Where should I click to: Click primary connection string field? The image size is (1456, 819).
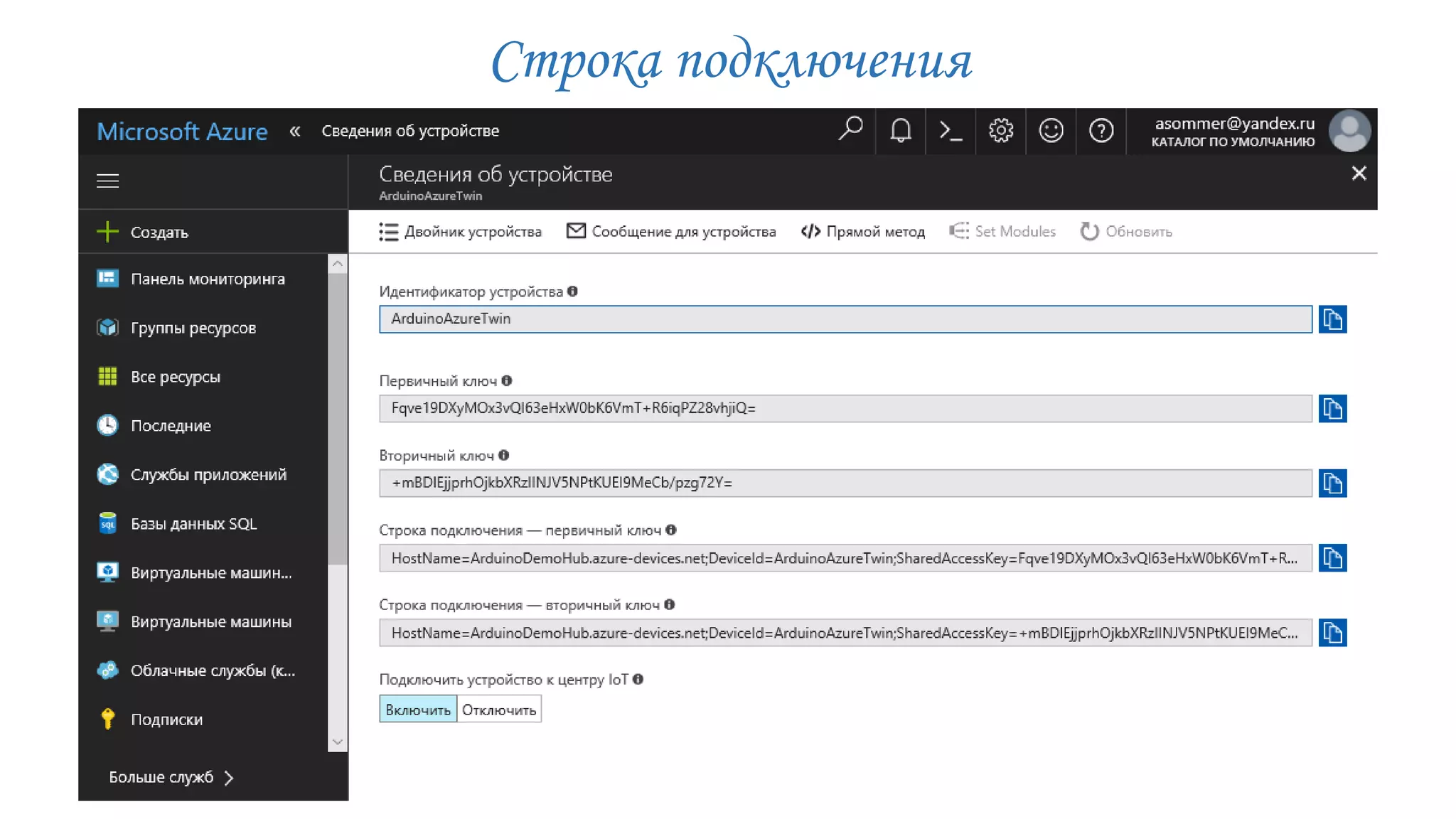pos(845,558)
